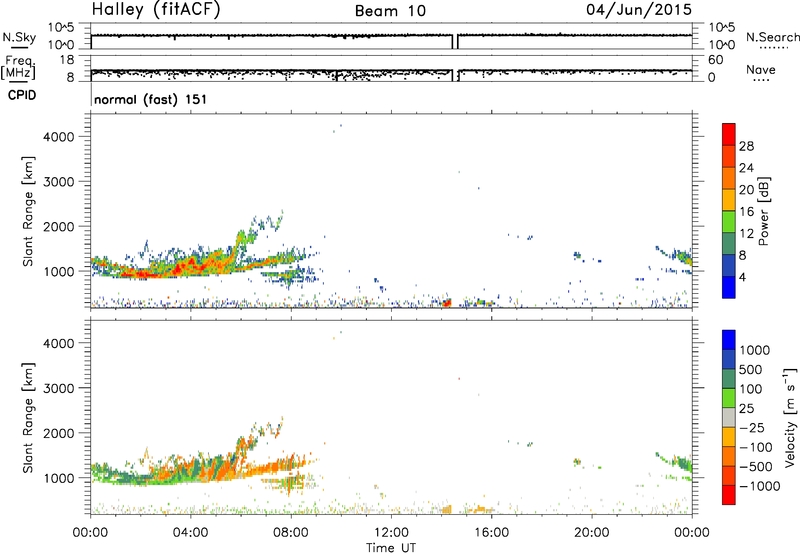Click the yellow segment of the Velocity color bar
This screenshot has height=554, width=800.
(729, 437)
